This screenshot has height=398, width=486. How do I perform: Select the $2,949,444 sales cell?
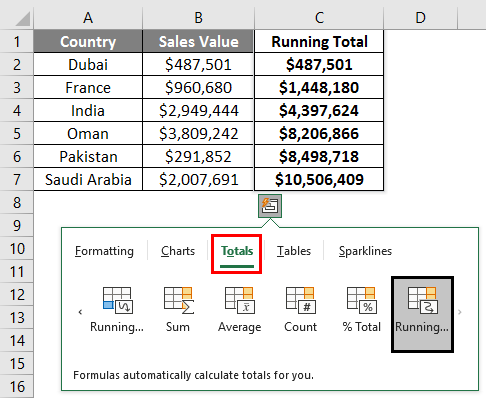pyautogui.click(x=198, y=110)
